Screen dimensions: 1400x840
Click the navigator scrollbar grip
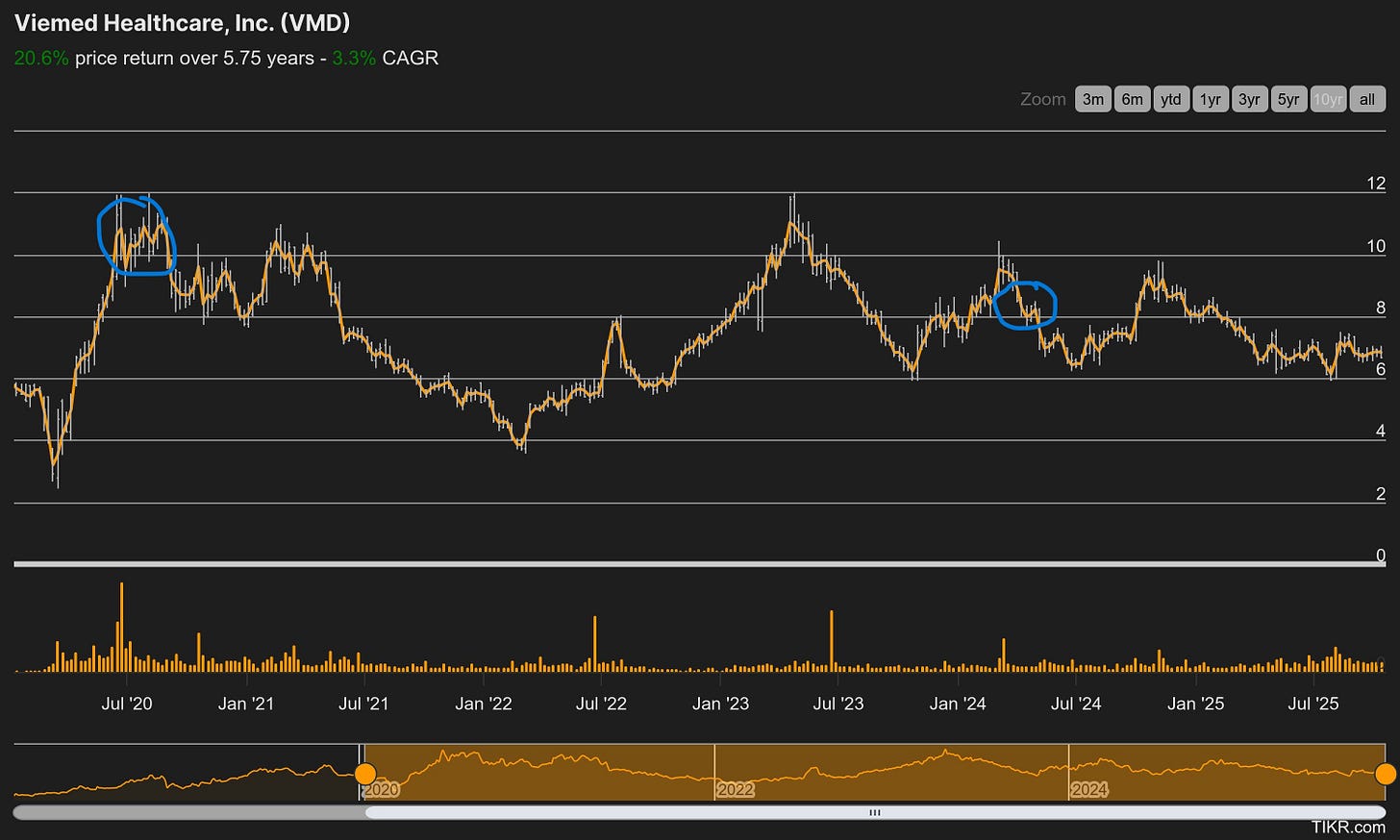[875, 813]
